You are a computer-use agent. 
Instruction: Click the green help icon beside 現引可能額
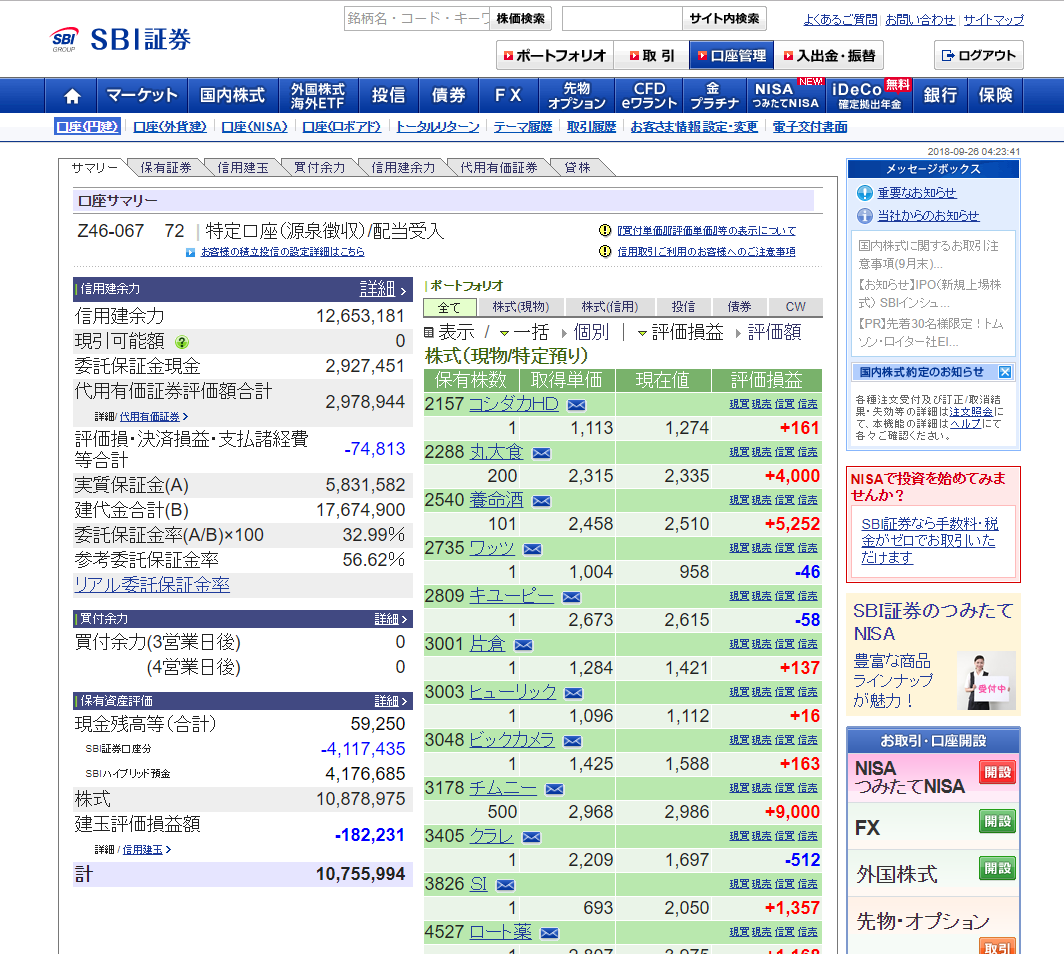[x=182, y=342]
